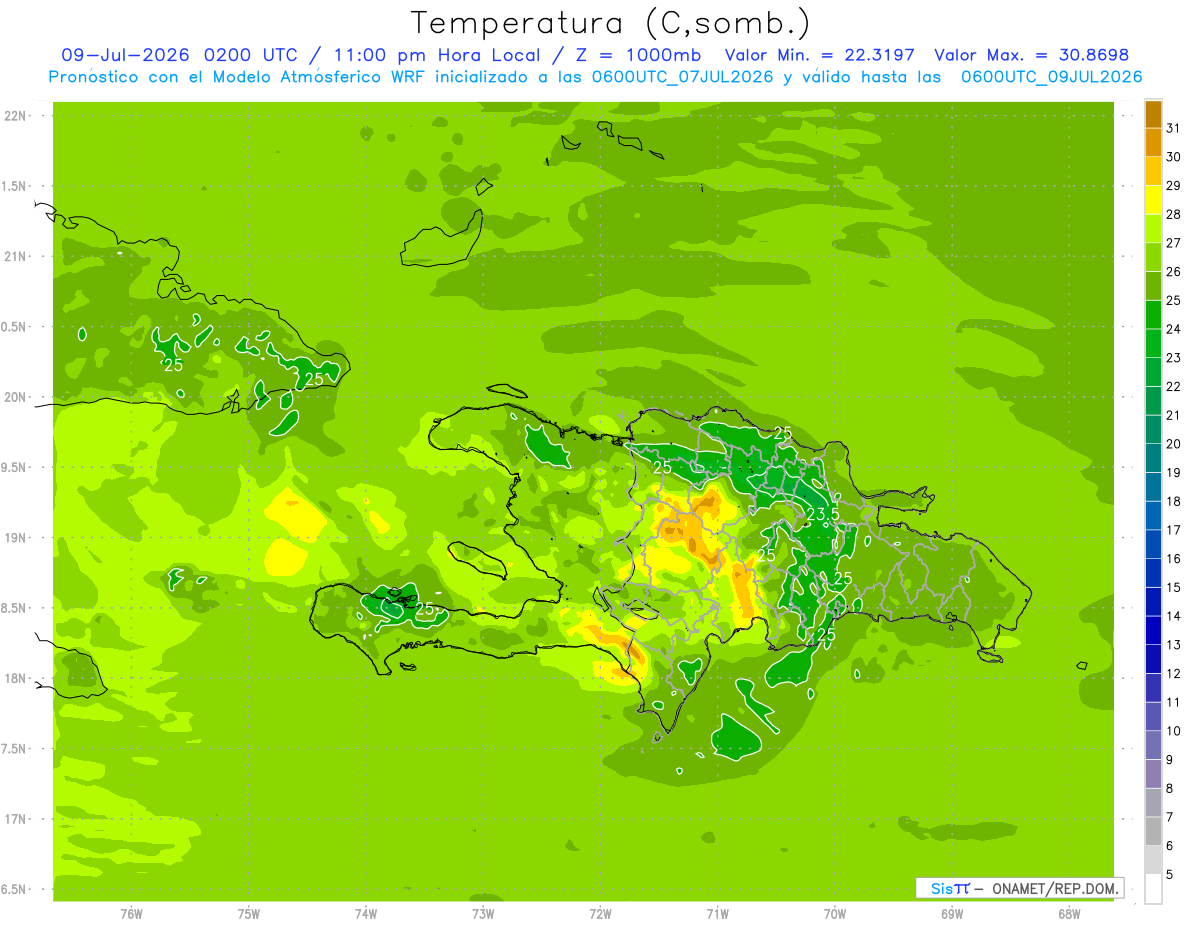Click the legend value '28' on the colorbar
The height and width of the screenshot is (927, 1200).
(x=1174, y=214)
